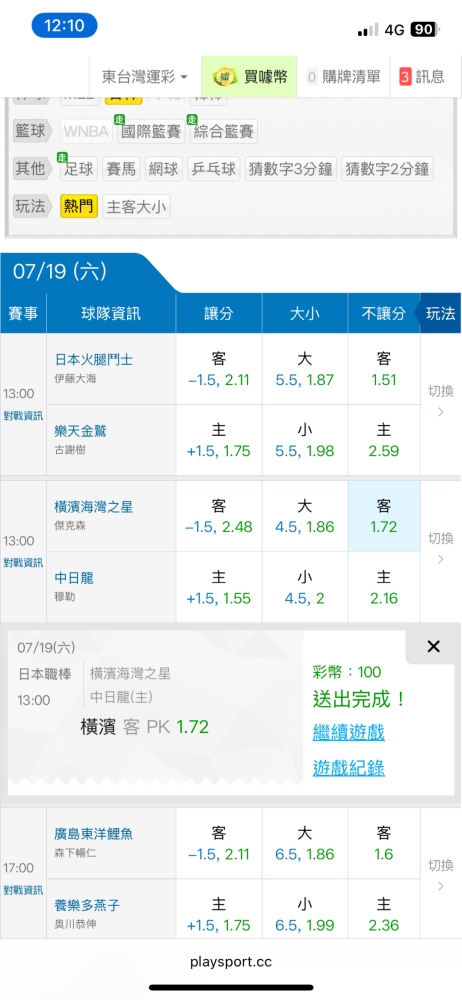Pick 客 -1.5, 2.11 for 廣島東洋鯉魚
Image resolution: width=462 pixels, height=1000 pixels.
point(219,843)
